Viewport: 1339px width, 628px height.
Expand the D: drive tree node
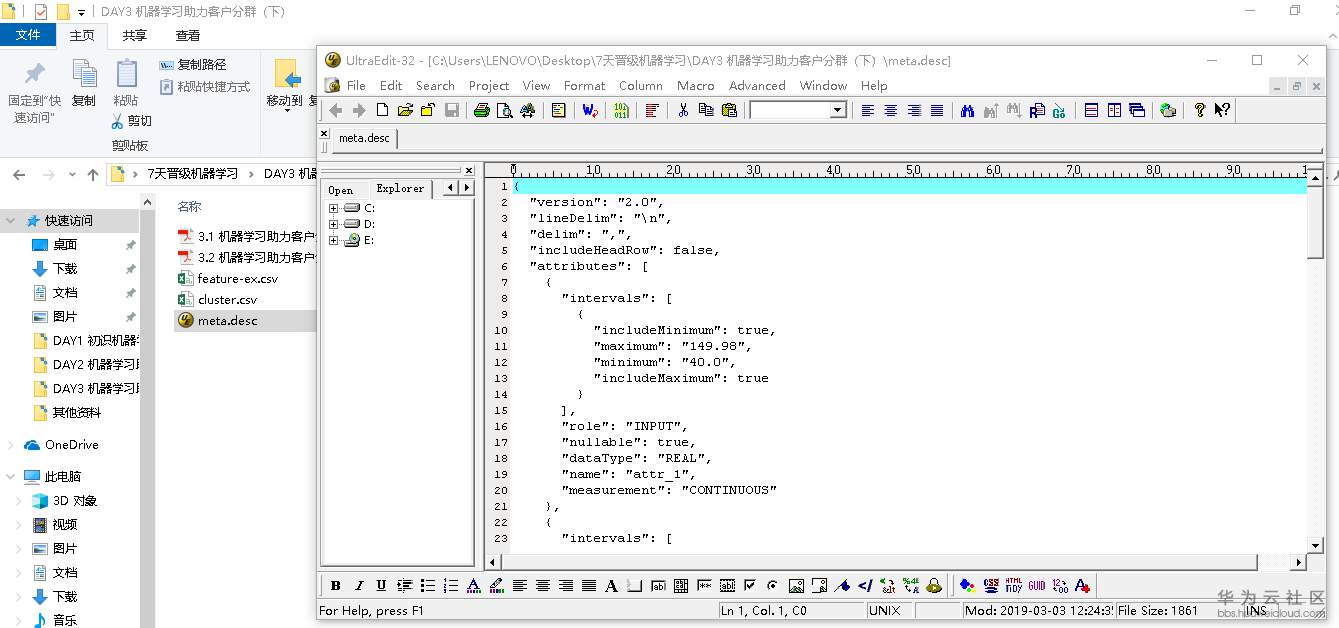tap(333, 224)
